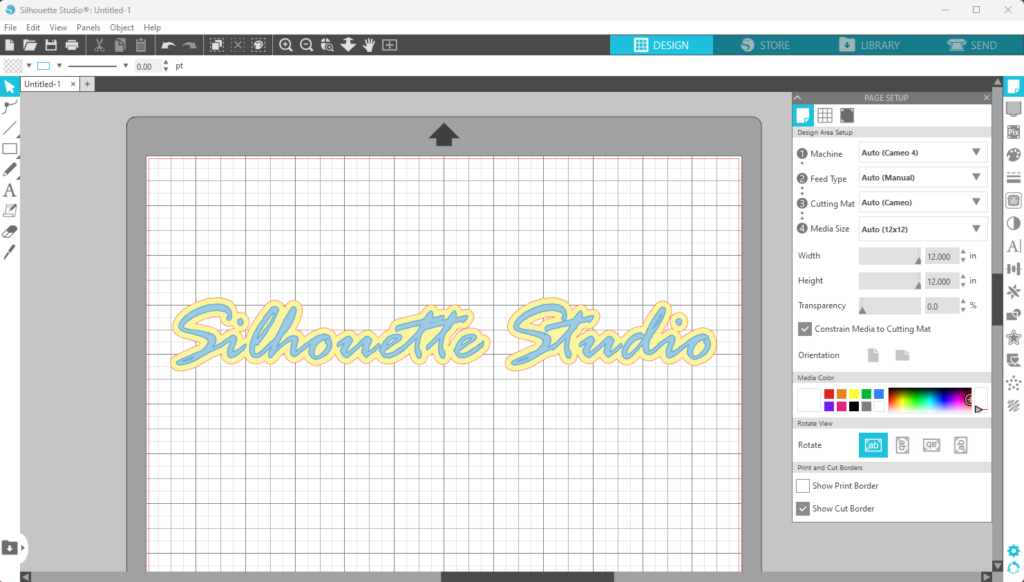Click the Zoom In magnifier

click(285, 45)
